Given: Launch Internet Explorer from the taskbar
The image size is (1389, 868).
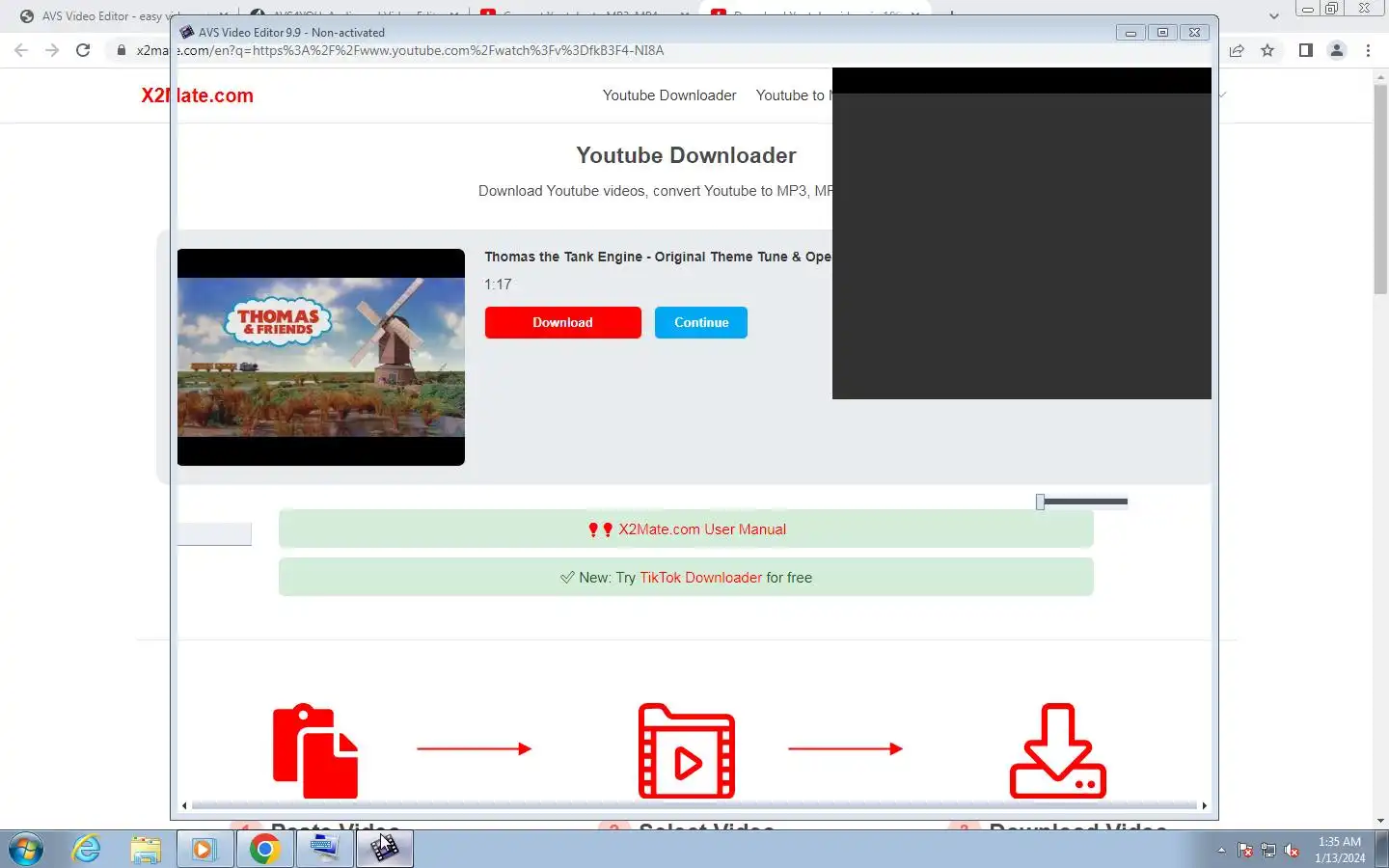Looking at the screenshot, I should click(x=87, y=850).
